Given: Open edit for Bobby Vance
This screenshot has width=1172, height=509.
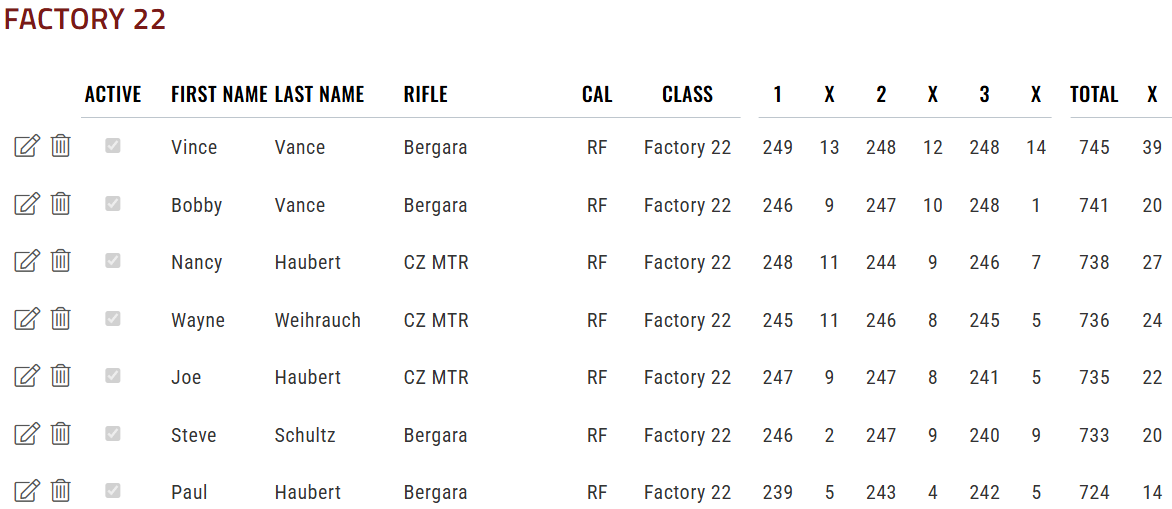Looking at the screenshot, I should [27, 203].
